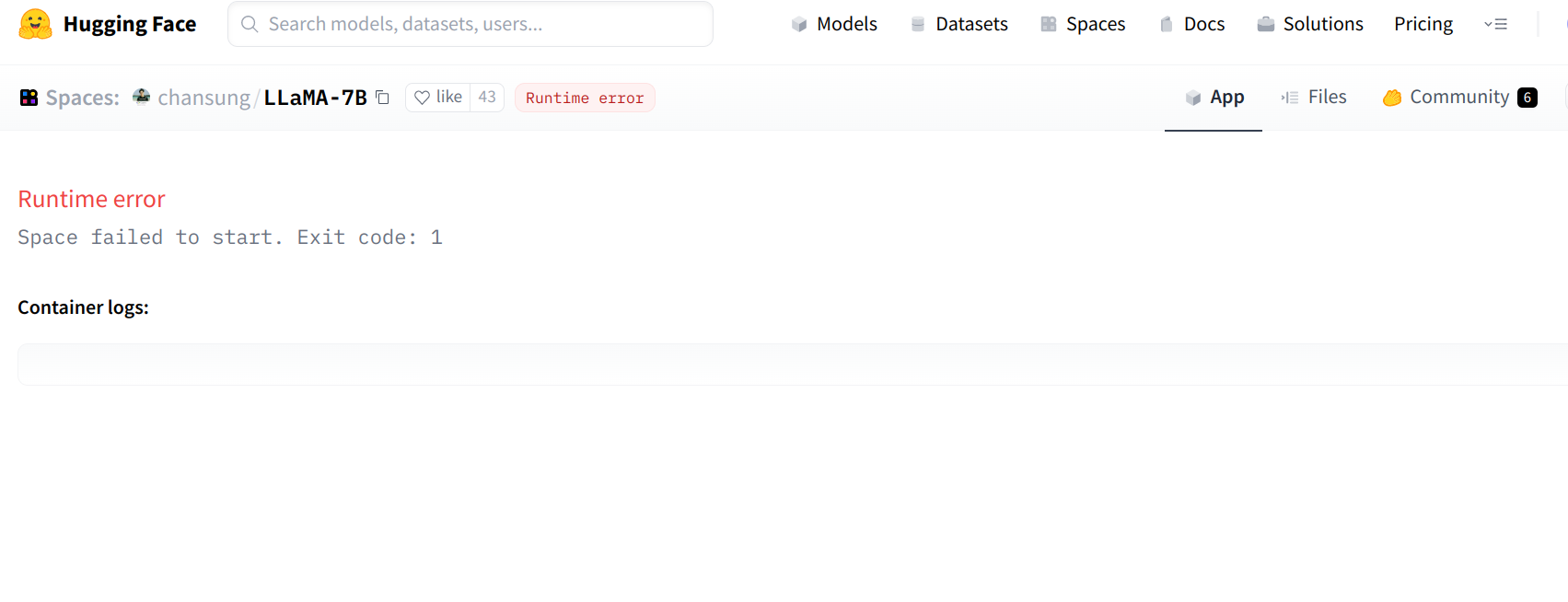Click the Container logs: label
Image resolution: width=1568 pixels, height=602 pixels.
pos(83,307)
